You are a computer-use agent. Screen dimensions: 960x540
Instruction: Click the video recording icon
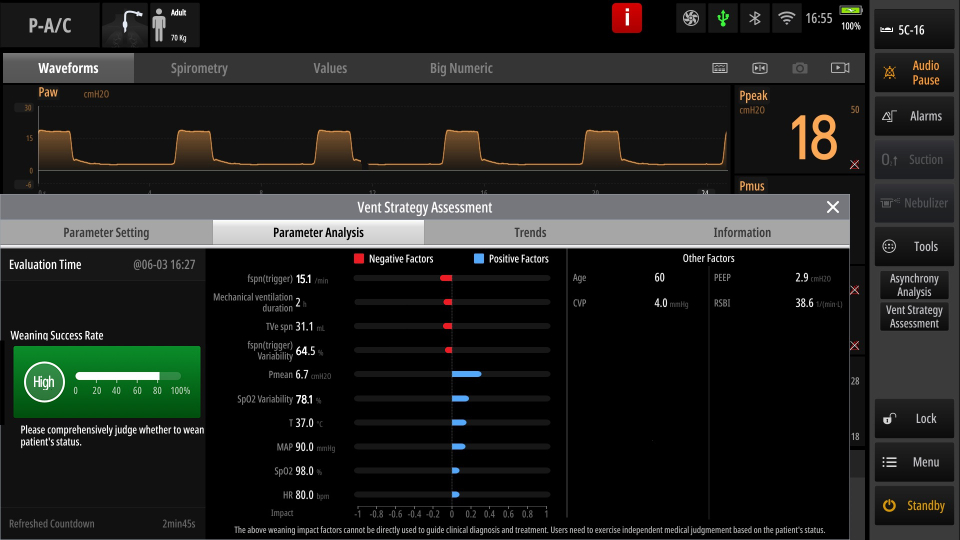pyautogui.click(x=839, y=68)
